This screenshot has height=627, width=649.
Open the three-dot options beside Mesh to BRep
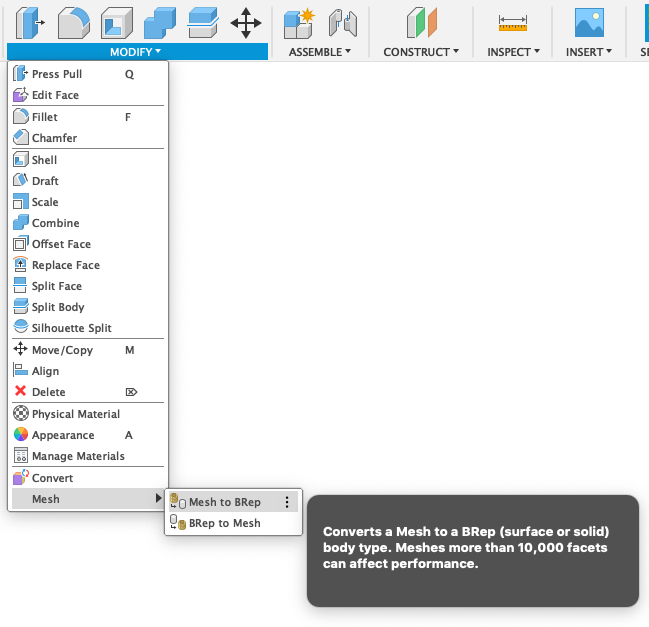click(x=287, y=502)
